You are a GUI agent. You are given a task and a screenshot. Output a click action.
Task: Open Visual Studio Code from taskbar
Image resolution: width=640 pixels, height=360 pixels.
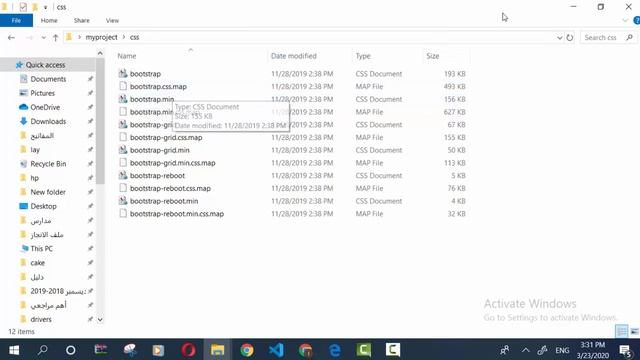pyautogui.click(x=276, y=350)
